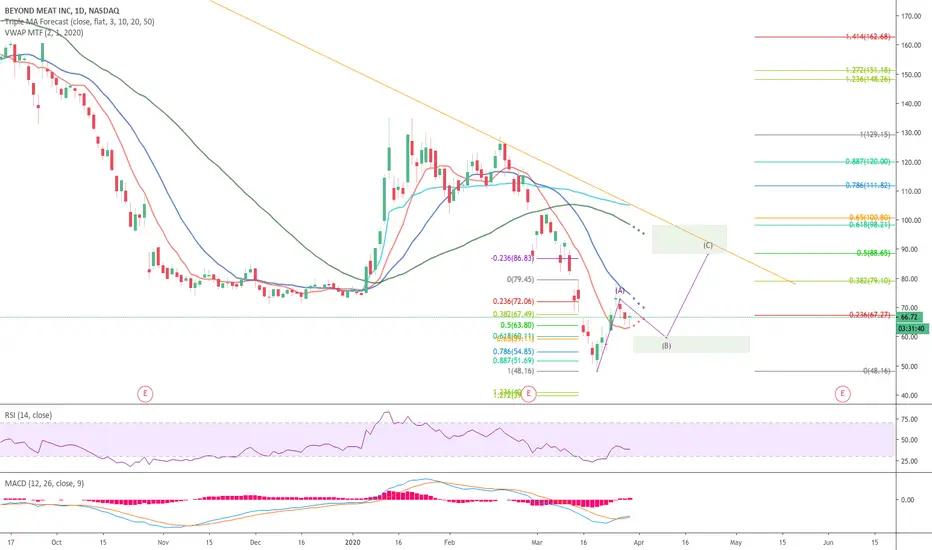Select the wave label (B)
Screen dimensions: 932x550
tap(666, 345)
